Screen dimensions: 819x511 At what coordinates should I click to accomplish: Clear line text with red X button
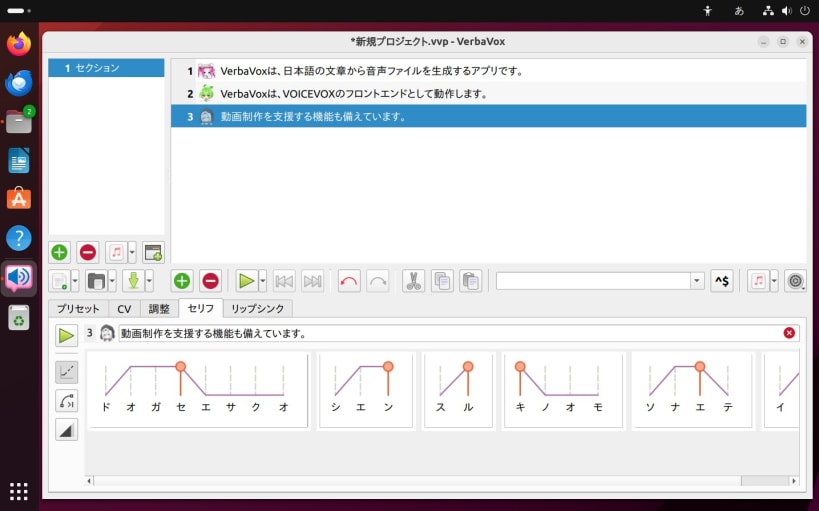point(789,333)
